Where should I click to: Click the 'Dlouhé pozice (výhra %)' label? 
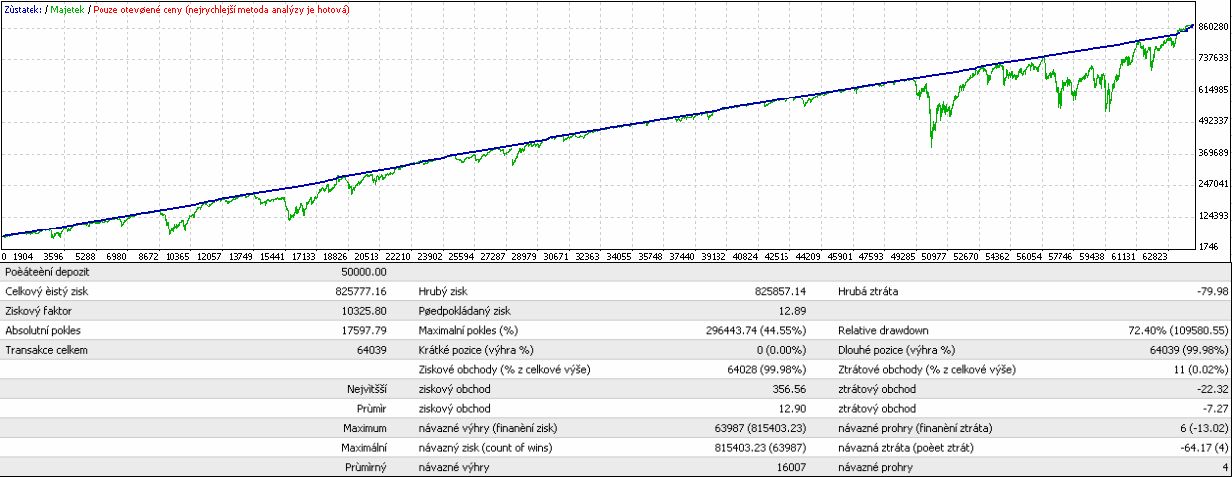897,348
